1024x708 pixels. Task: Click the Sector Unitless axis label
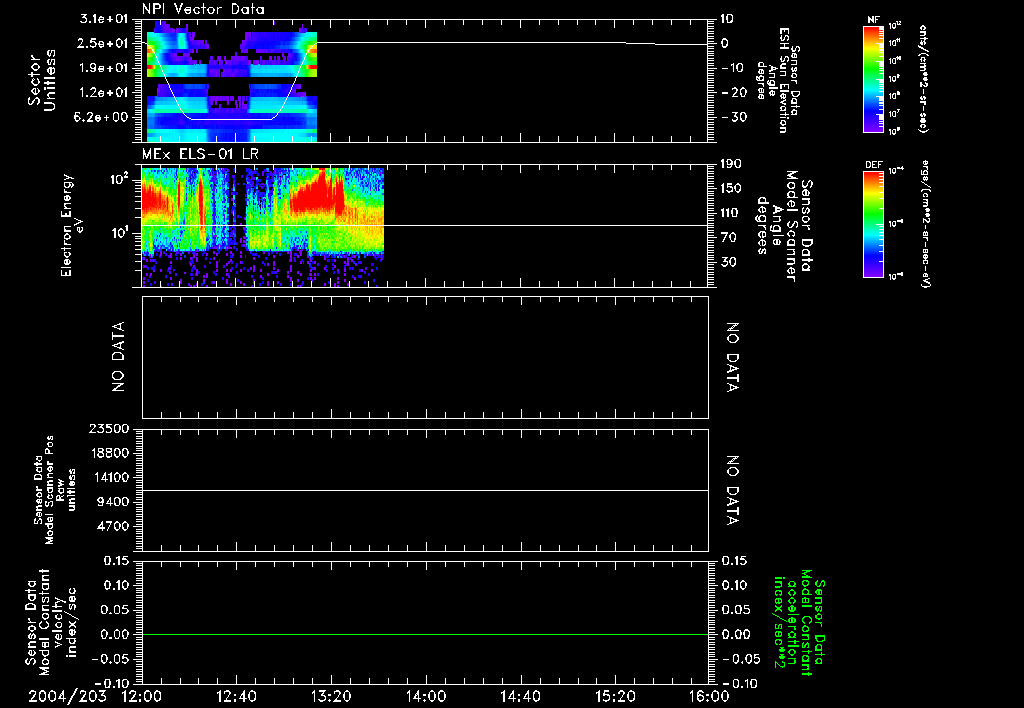pyautogui.click(x=42, y=80)
